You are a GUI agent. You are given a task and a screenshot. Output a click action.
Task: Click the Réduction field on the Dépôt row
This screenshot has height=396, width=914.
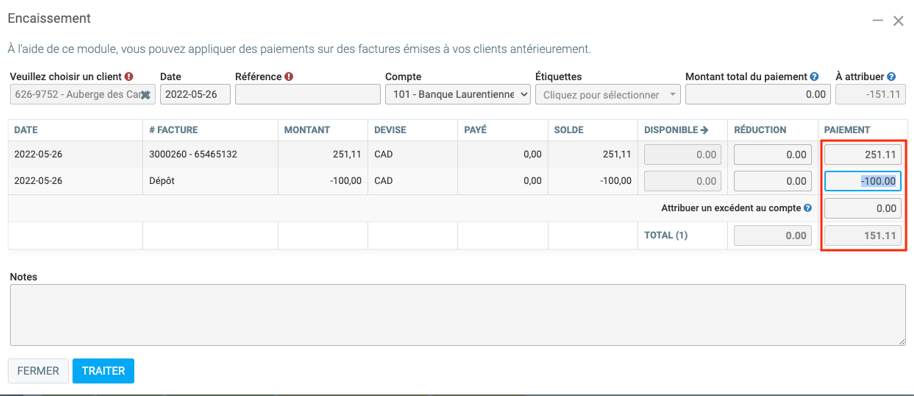click(x=773, y=181)
